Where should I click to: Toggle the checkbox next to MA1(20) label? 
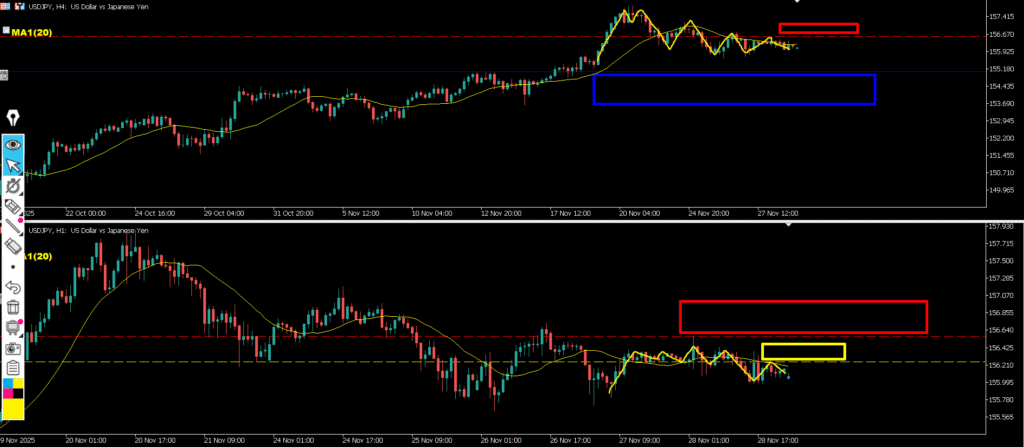coord(6,32)
